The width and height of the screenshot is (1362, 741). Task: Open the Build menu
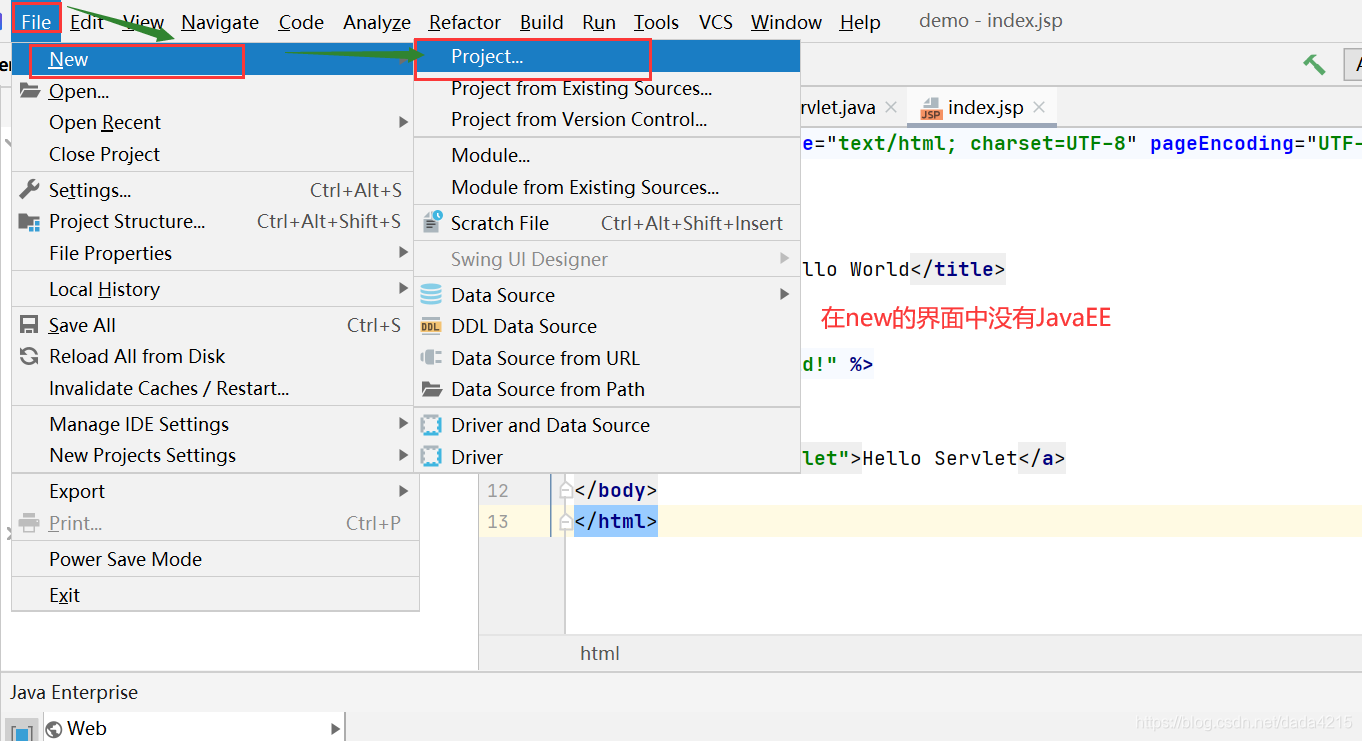[542, 22]
